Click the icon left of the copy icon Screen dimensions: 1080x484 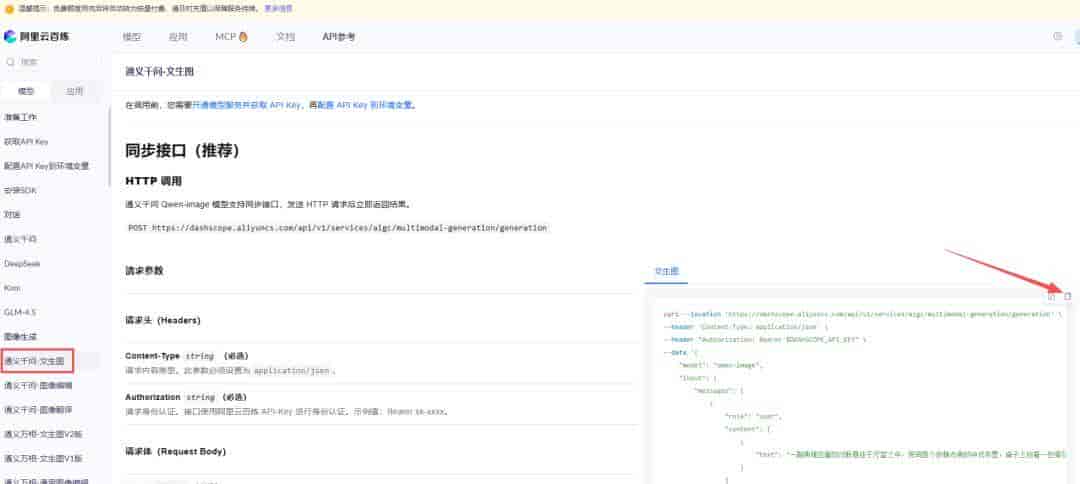[x=1051, y=297]
